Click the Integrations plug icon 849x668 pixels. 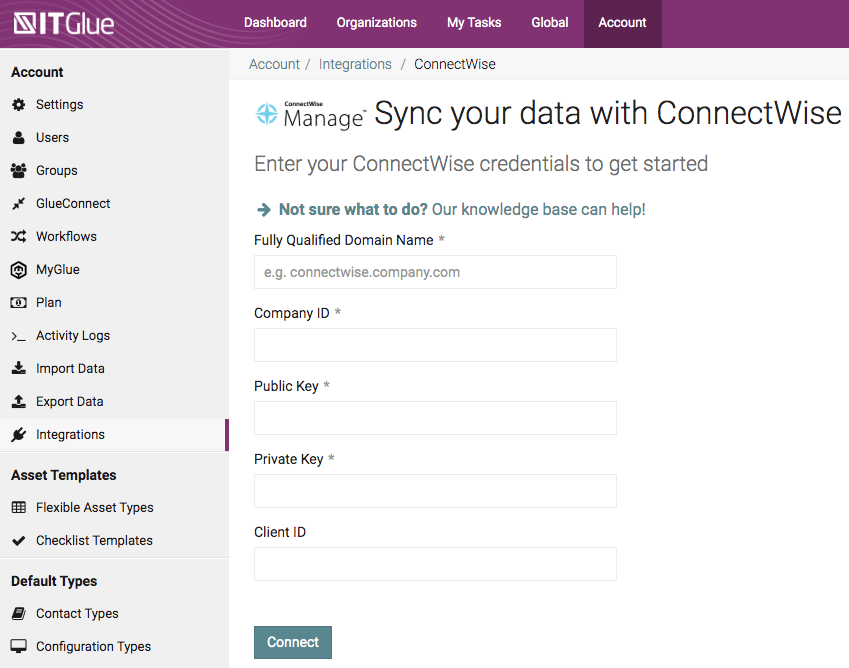tap(19, 434)
